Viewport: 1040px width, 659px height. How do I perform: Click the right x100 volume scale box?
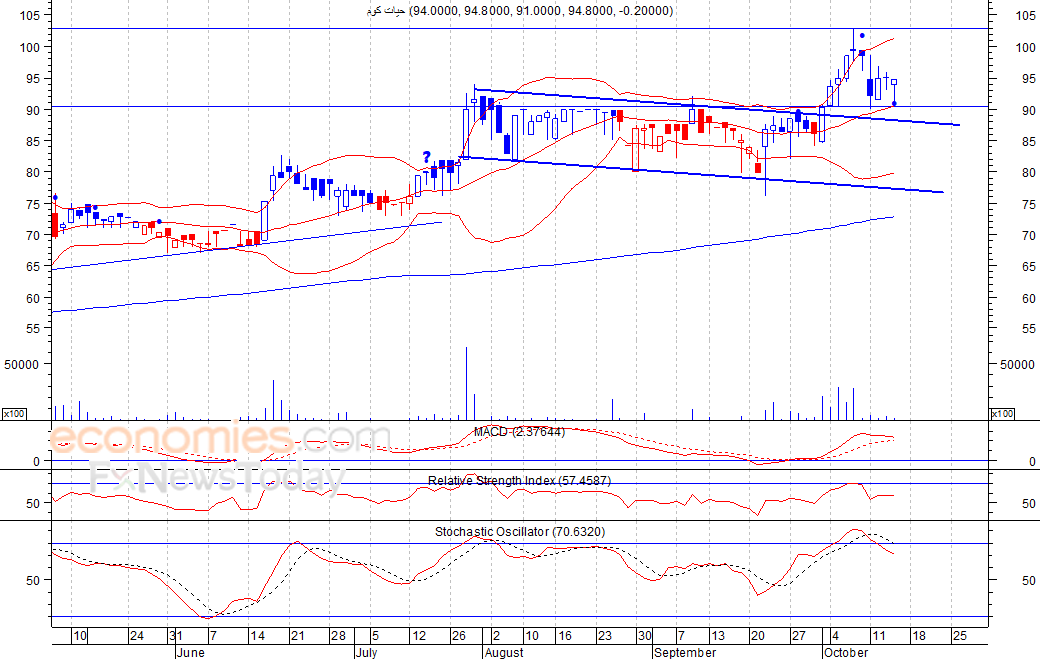[x=1002, y=414]
